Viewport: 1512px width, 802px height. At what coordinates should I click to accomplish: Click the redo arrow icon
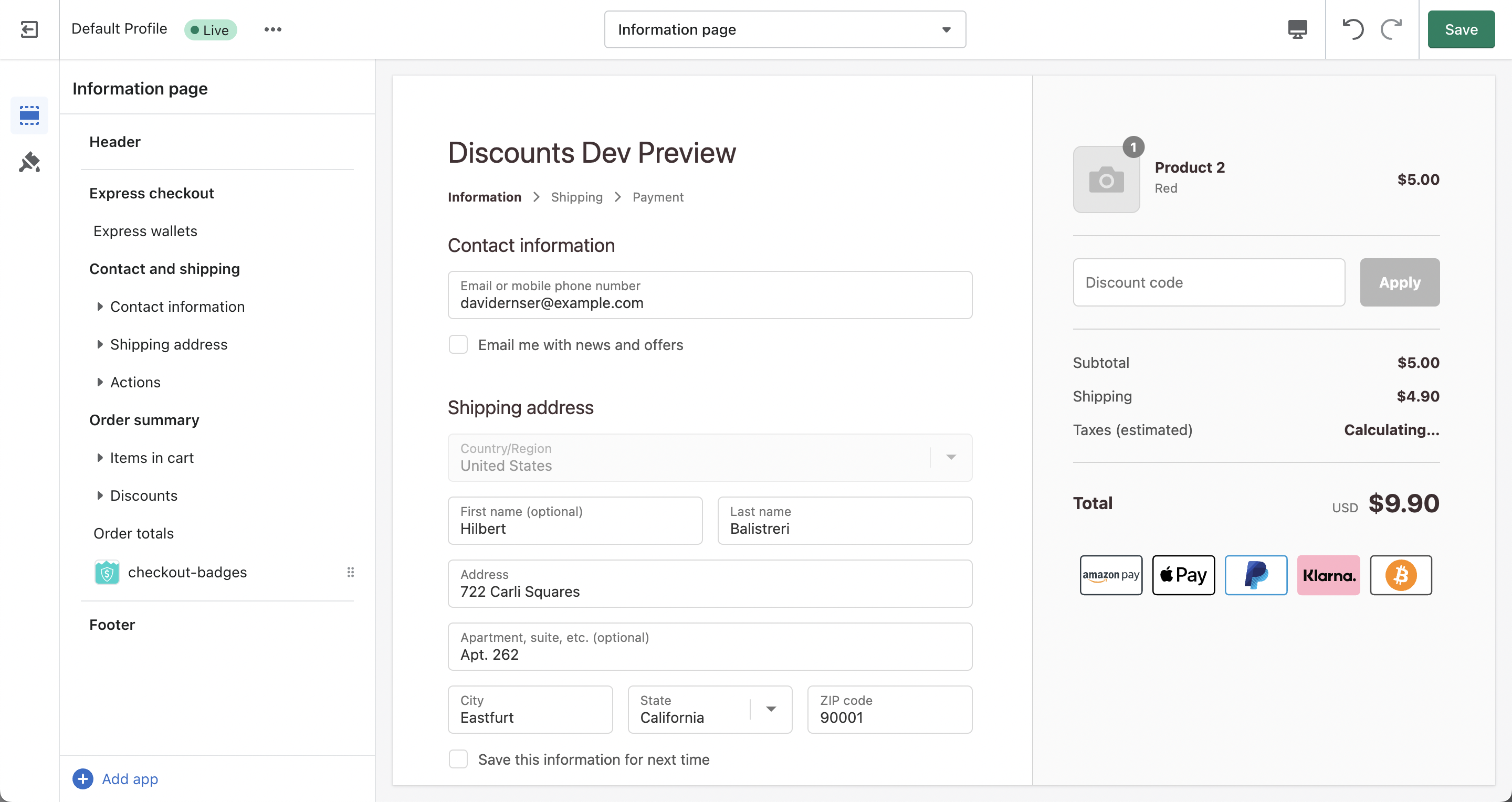tap(1391, 29)
